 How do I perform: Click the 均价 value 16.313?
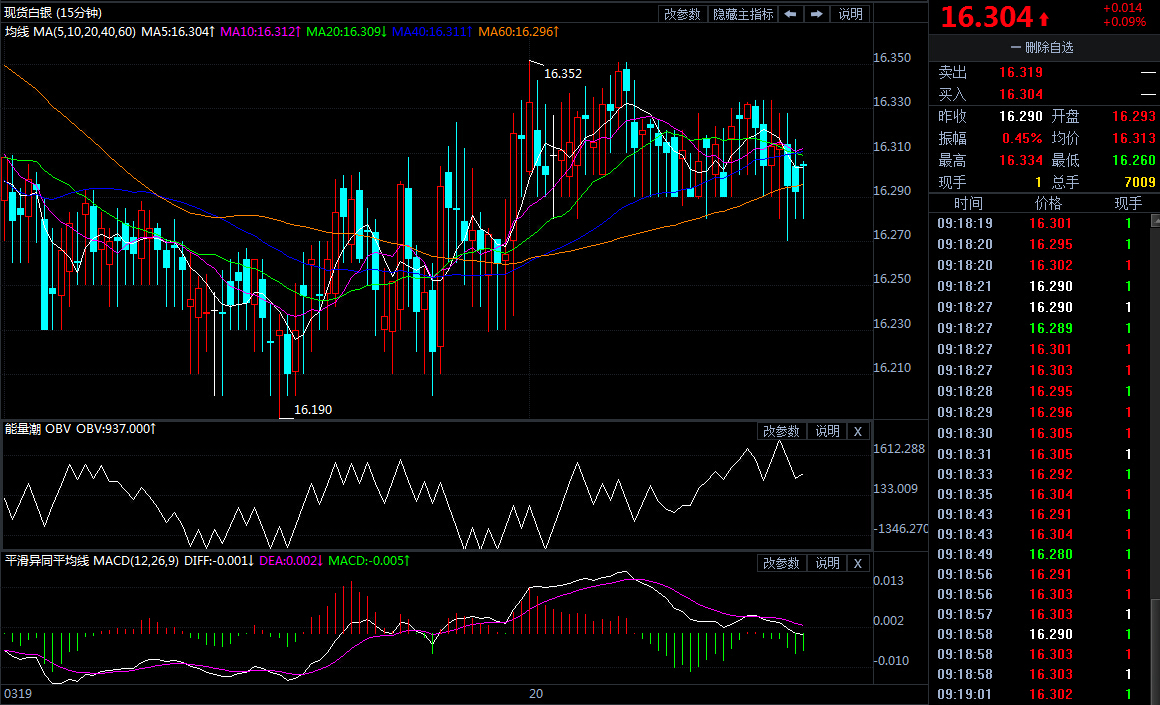pyautogui.click(x=1133, y=139)
